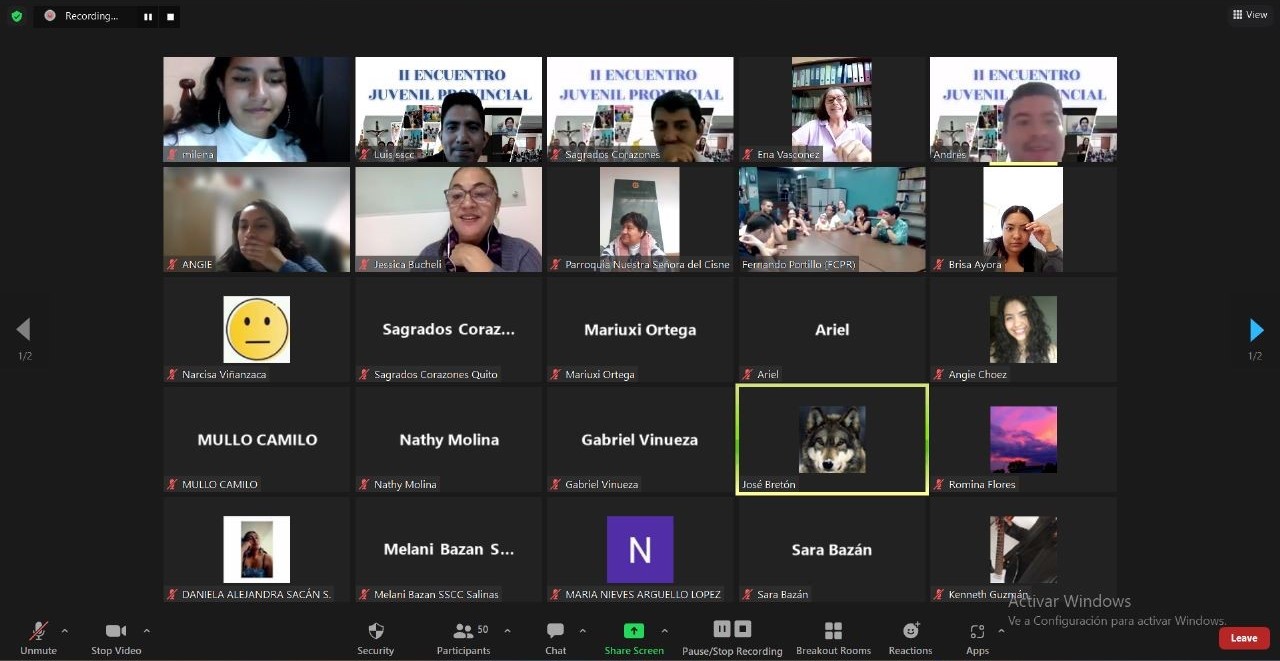Click muted mic icon beside Gabriel Vinueza

[x=556, y=484]
